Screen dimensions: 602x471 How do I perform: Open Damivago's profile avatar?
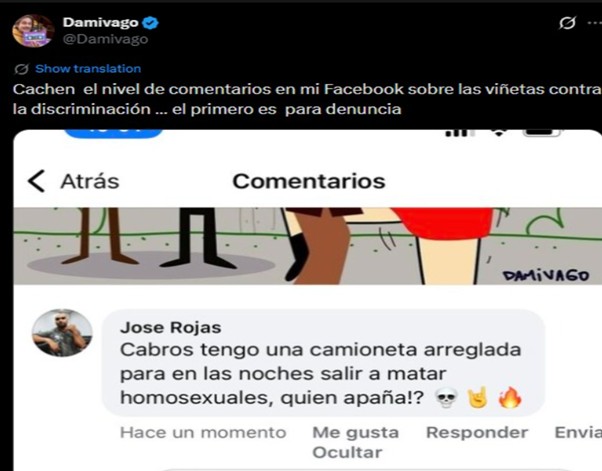pos(33,31)
